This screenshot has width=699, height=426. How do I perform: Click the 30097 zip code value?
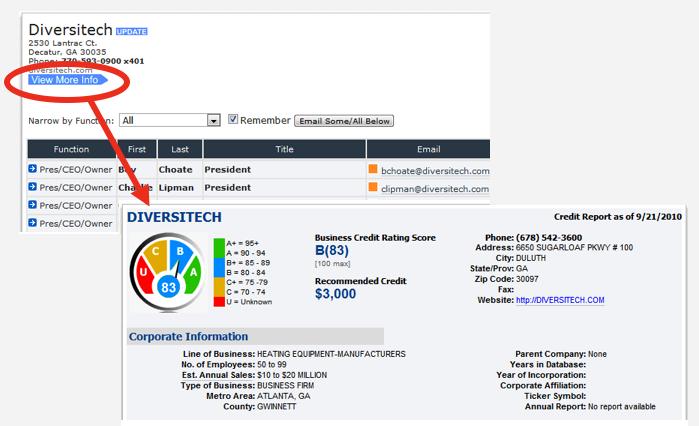pyautogui.click(x=527, y=279)
